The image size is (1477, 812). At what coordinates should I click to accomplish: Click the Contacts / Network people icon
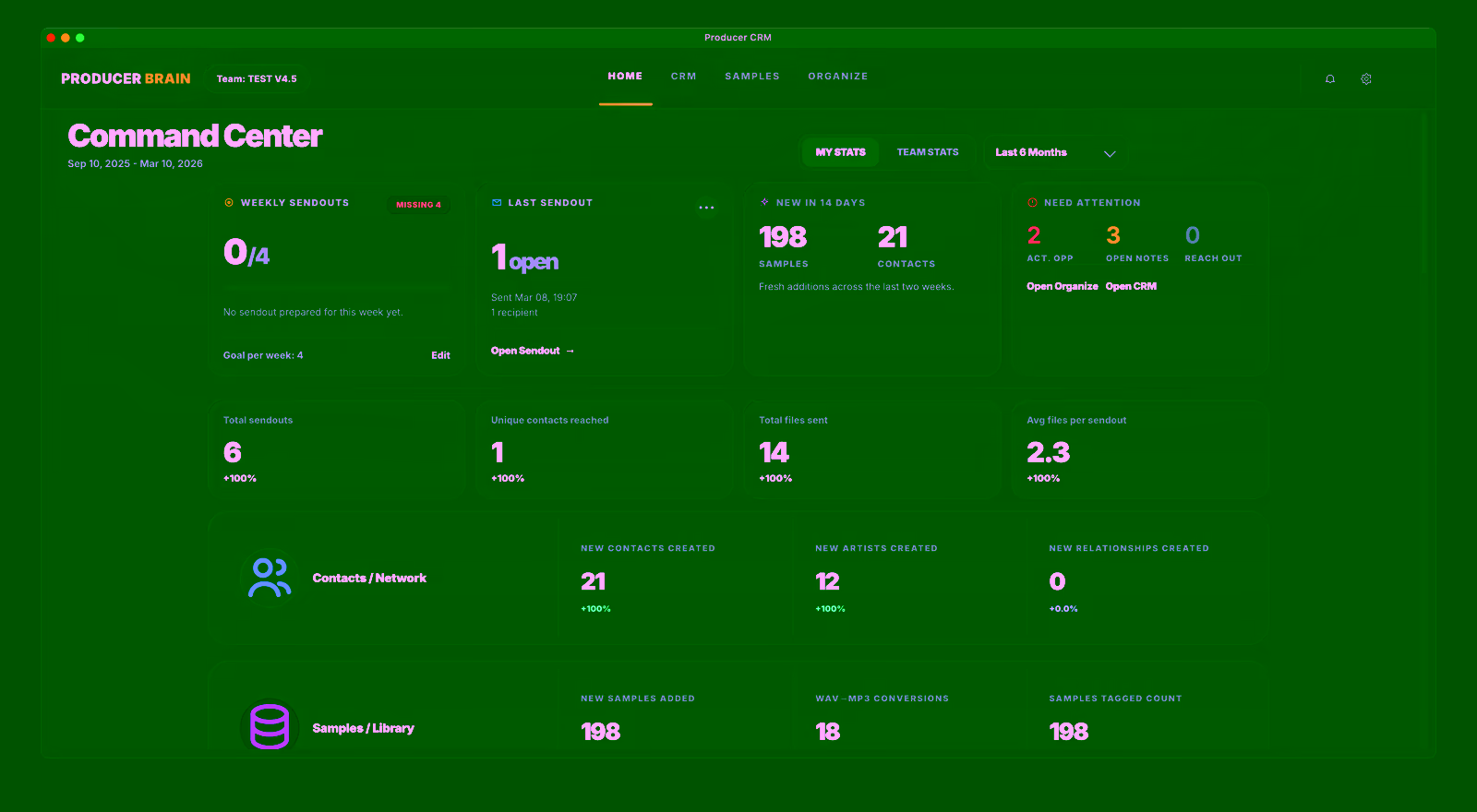(x=270, y=579)
